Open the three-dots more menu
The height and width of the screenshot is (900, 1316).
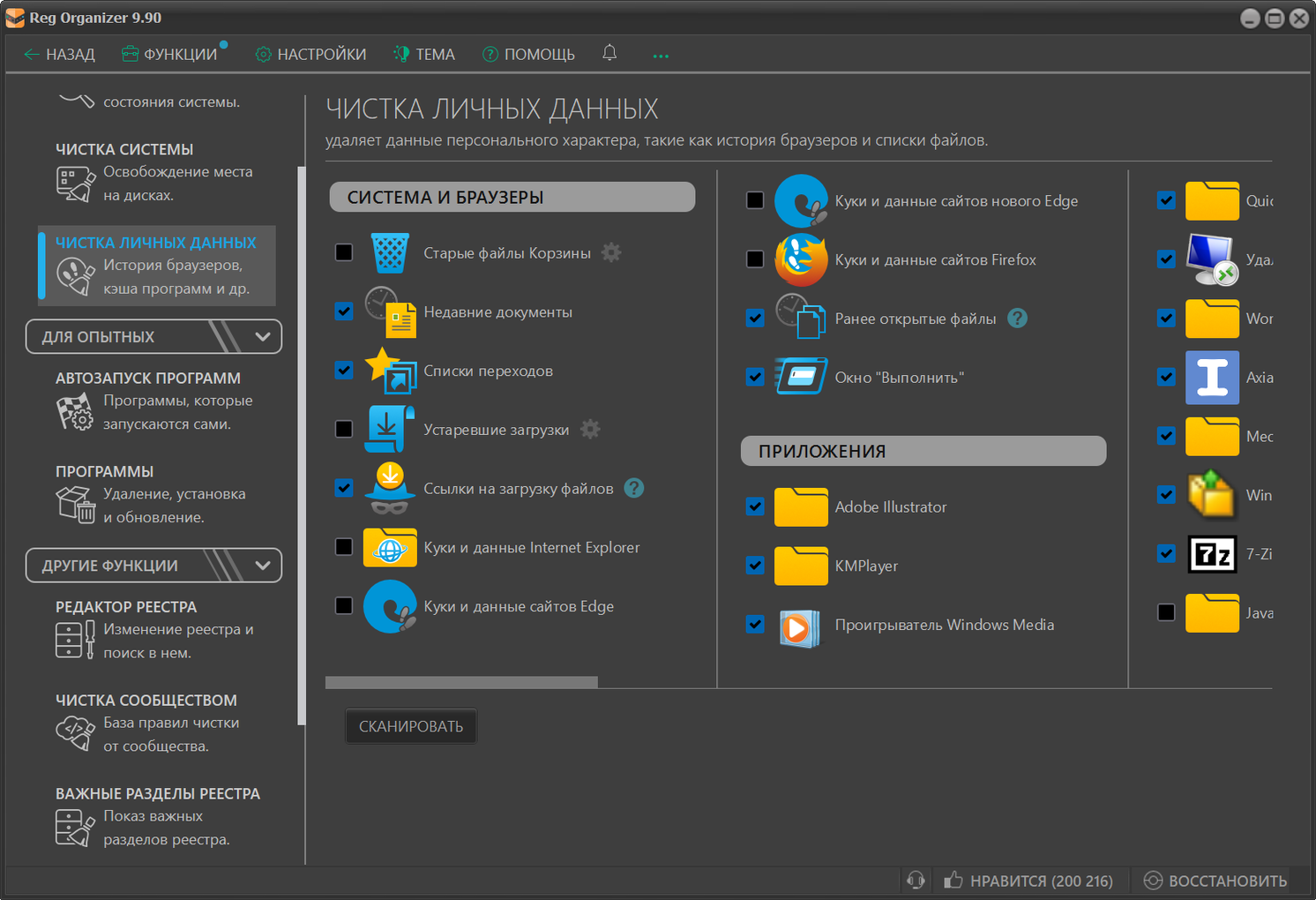click(x=661, y=56)
